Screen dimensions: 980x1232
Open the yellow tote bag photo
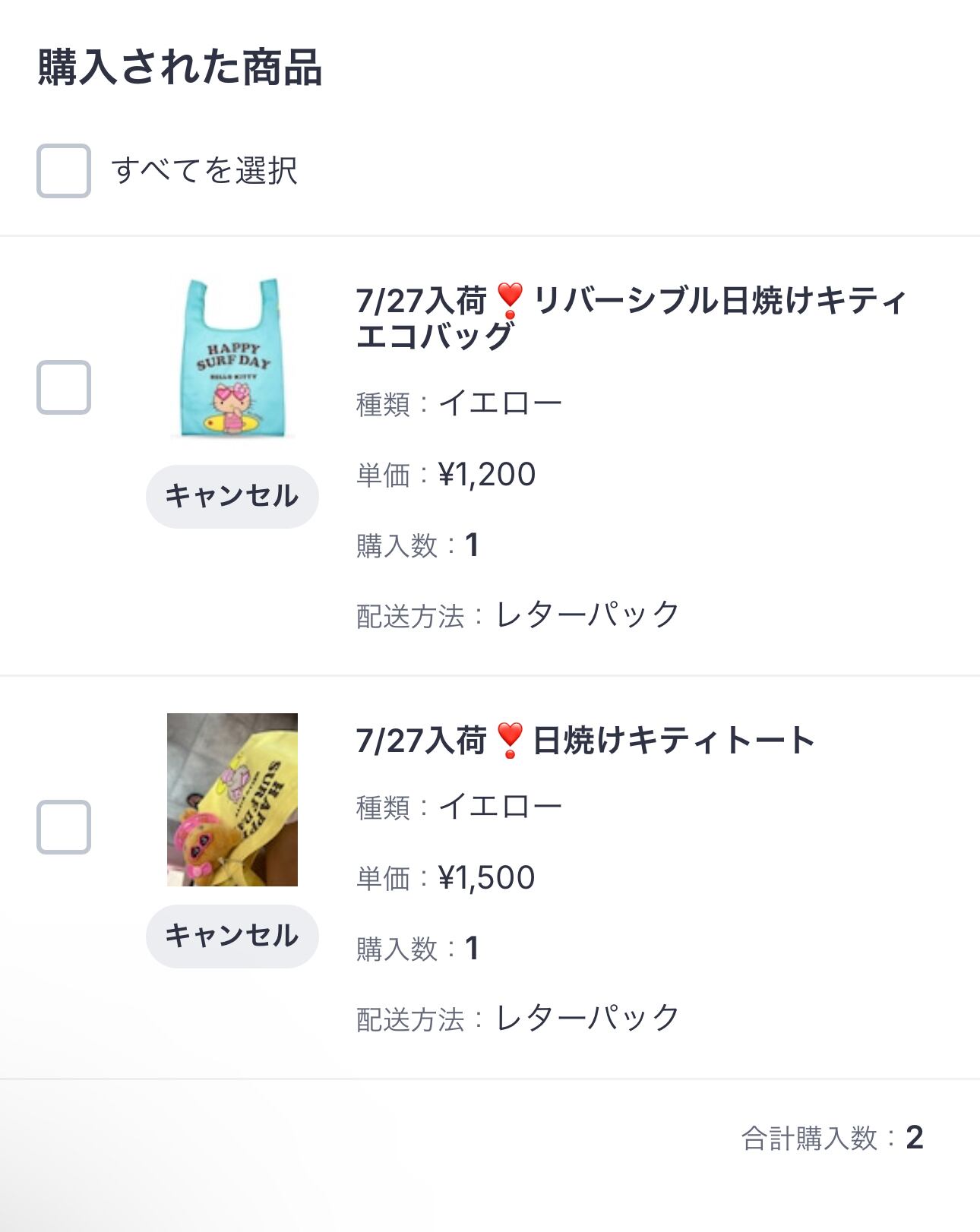232,799
